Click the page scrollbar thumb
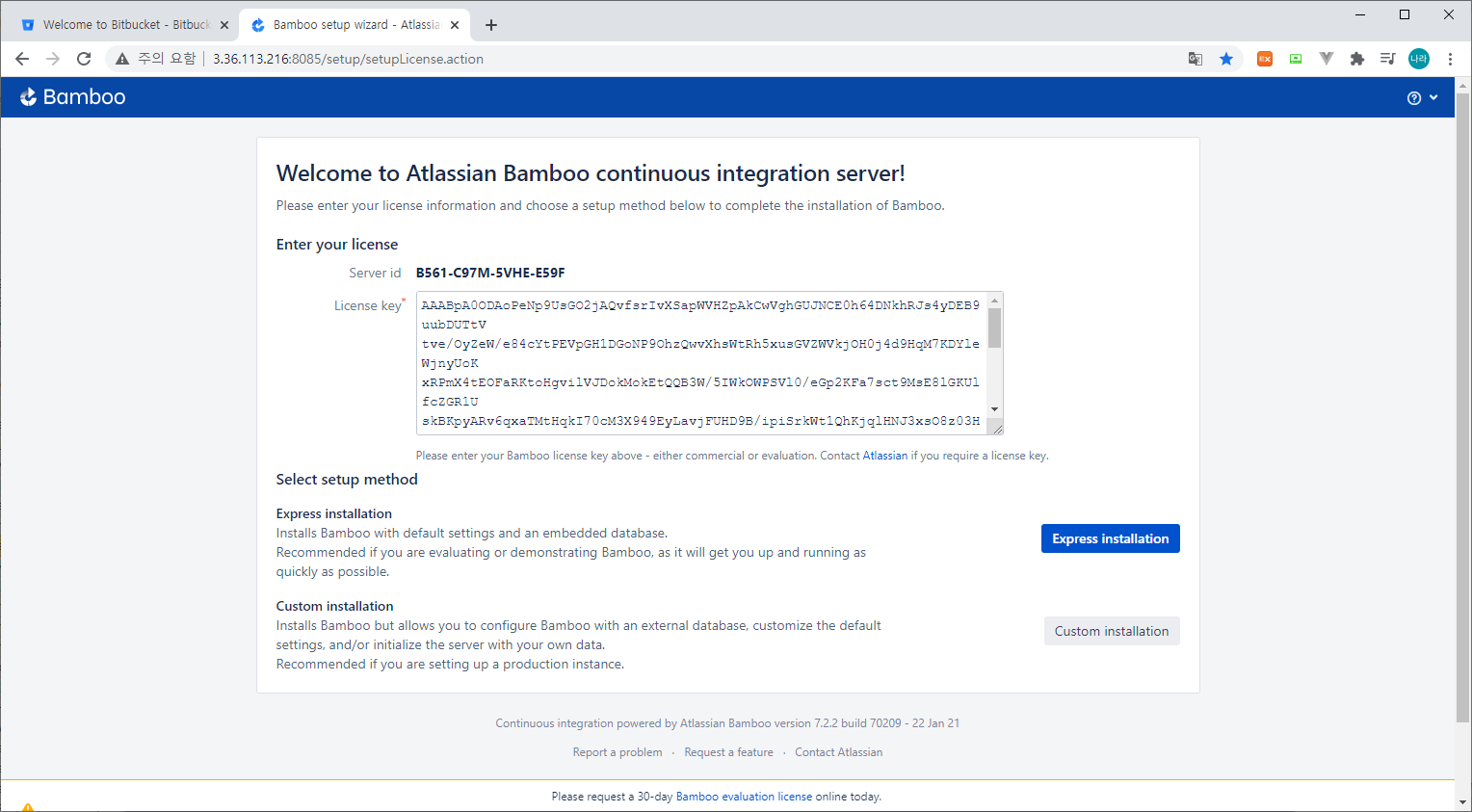This screenshot has width=1472, height=812. pos(1463,406)
